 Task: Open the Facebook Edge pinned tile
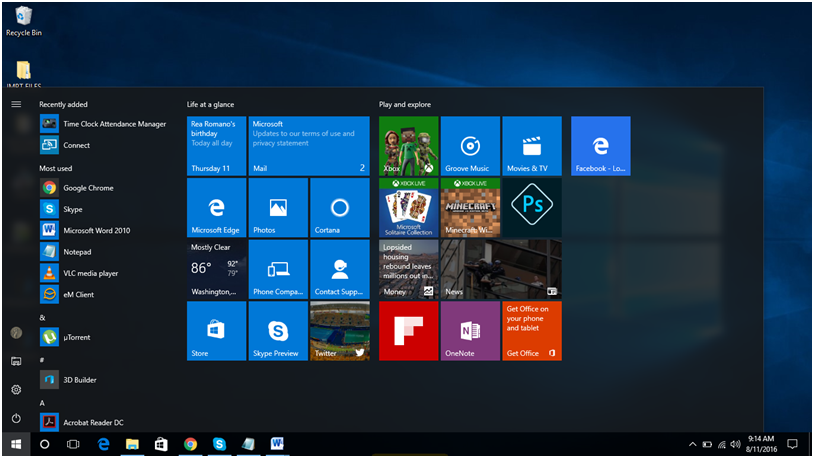point(601,146)
